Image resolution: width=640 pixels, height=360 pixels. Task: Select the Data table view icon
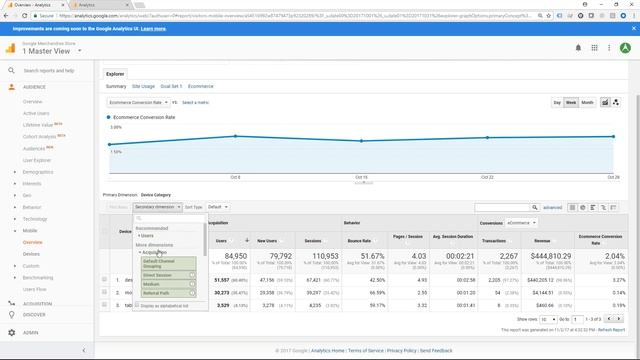point(572,207)
